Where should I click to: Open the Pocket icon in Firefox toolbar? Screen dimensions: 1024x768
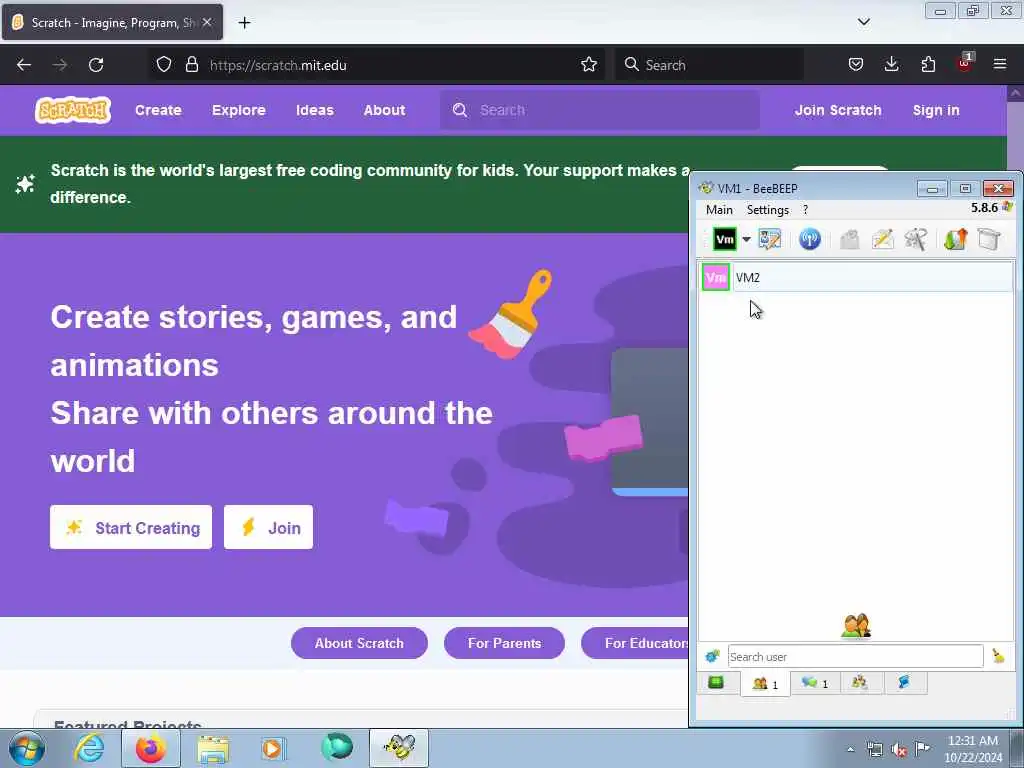[856, 64]
